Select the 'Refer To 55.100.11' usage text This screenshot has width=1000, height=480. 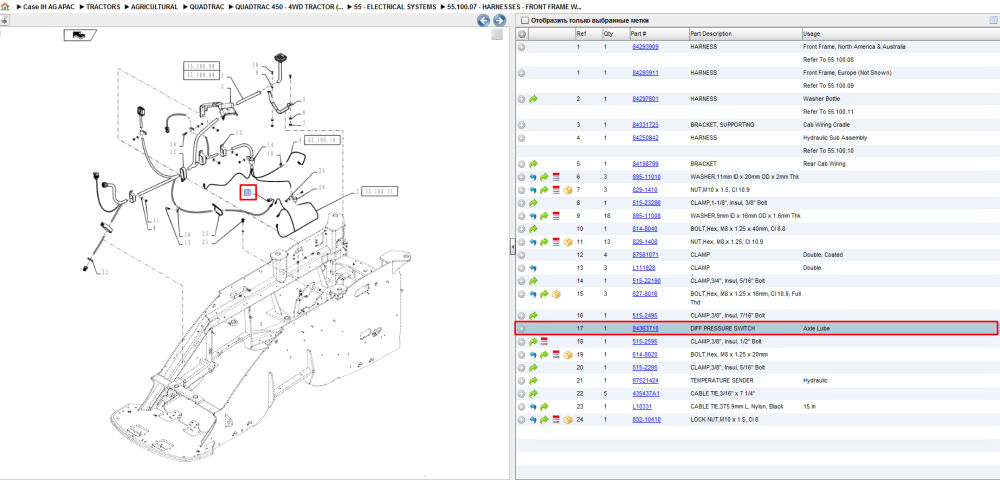click(x=826, y=112)
